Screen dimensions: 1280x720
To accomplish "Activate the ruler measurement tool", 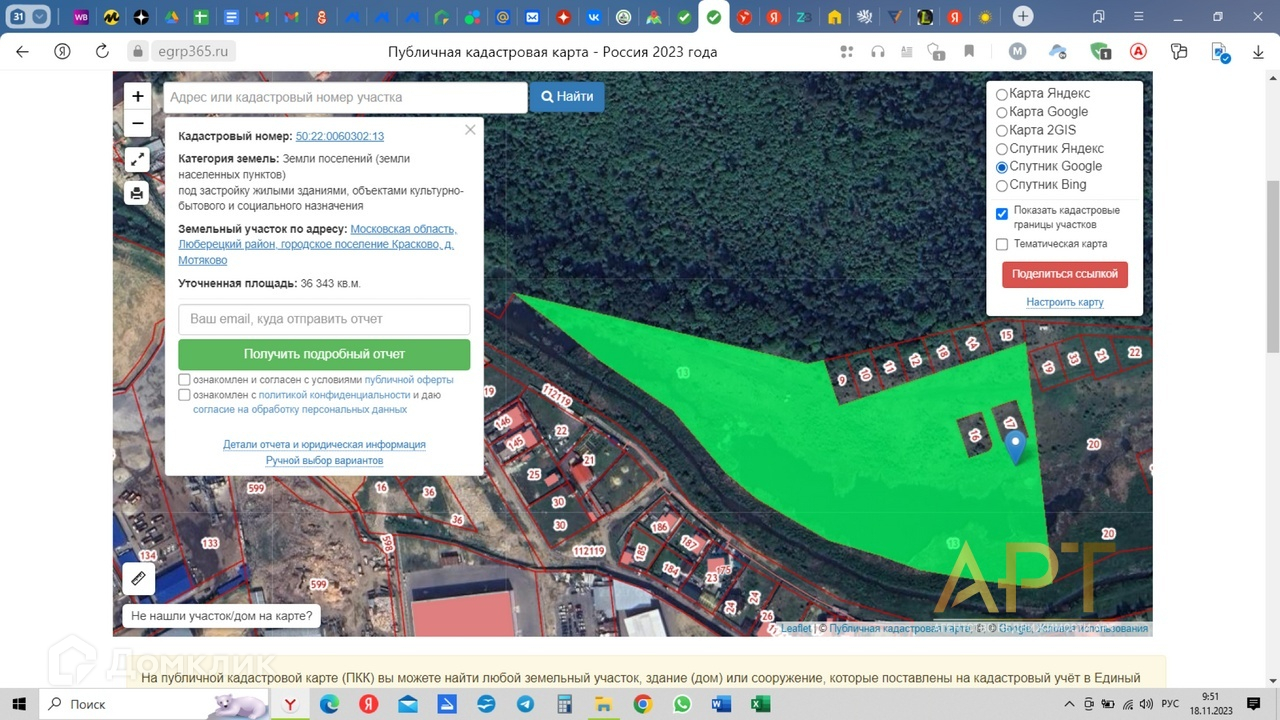I will [138, 578].
